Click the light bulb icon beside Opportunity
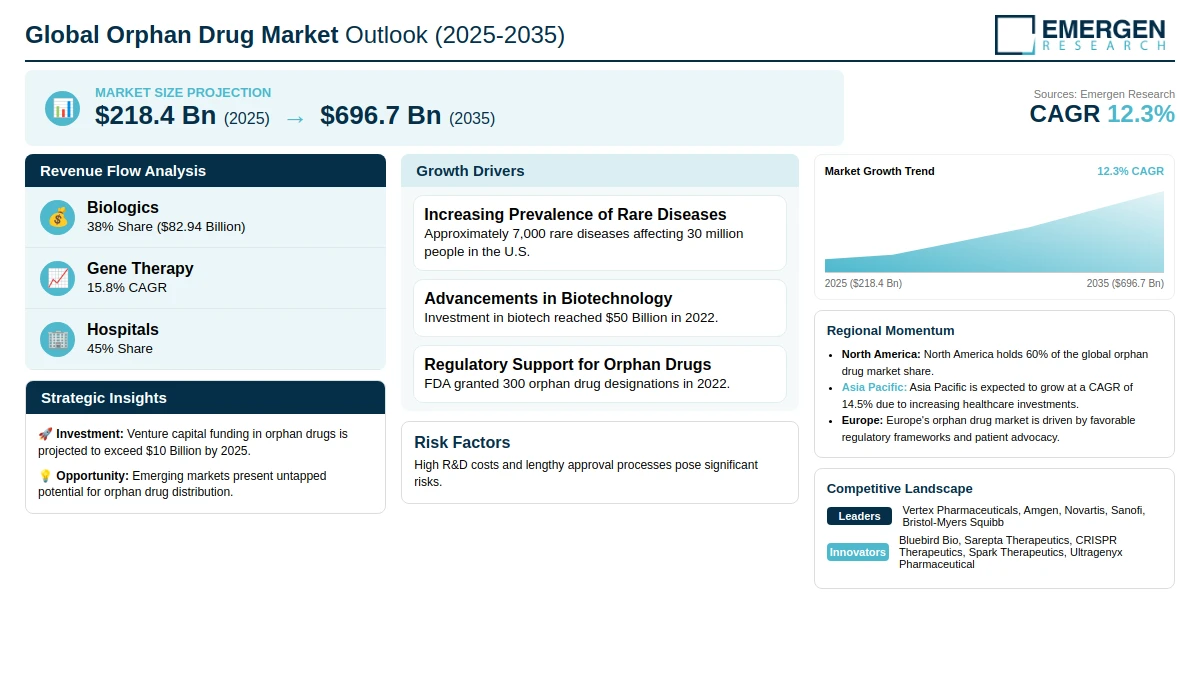The width and height of the screenshot is (1200, 700). click(45, 476)
